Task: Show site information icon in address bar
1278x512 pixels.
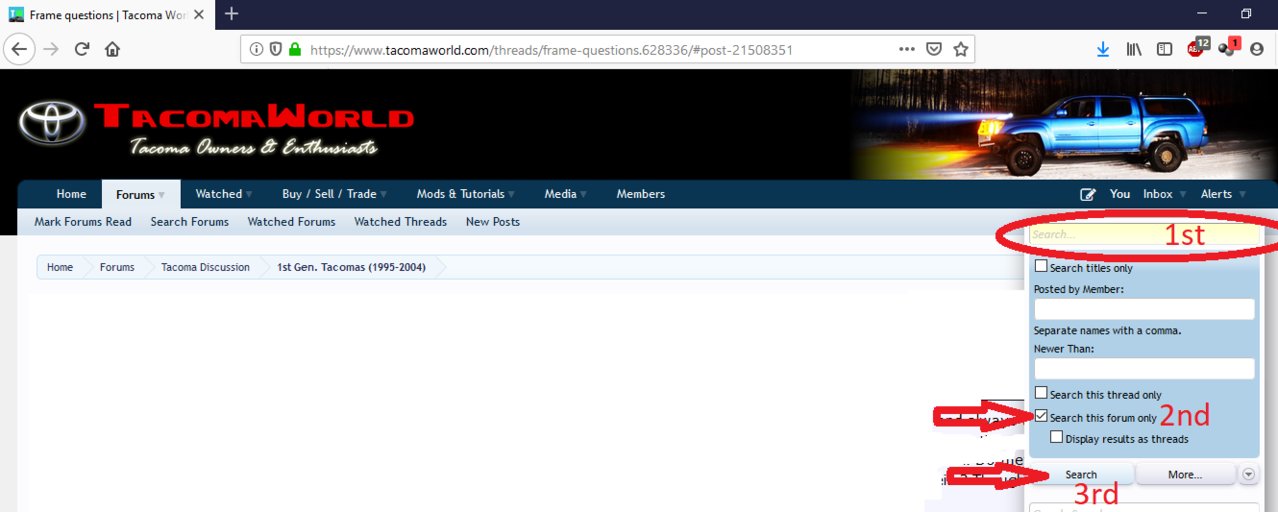Action: [x=256, y=49]
